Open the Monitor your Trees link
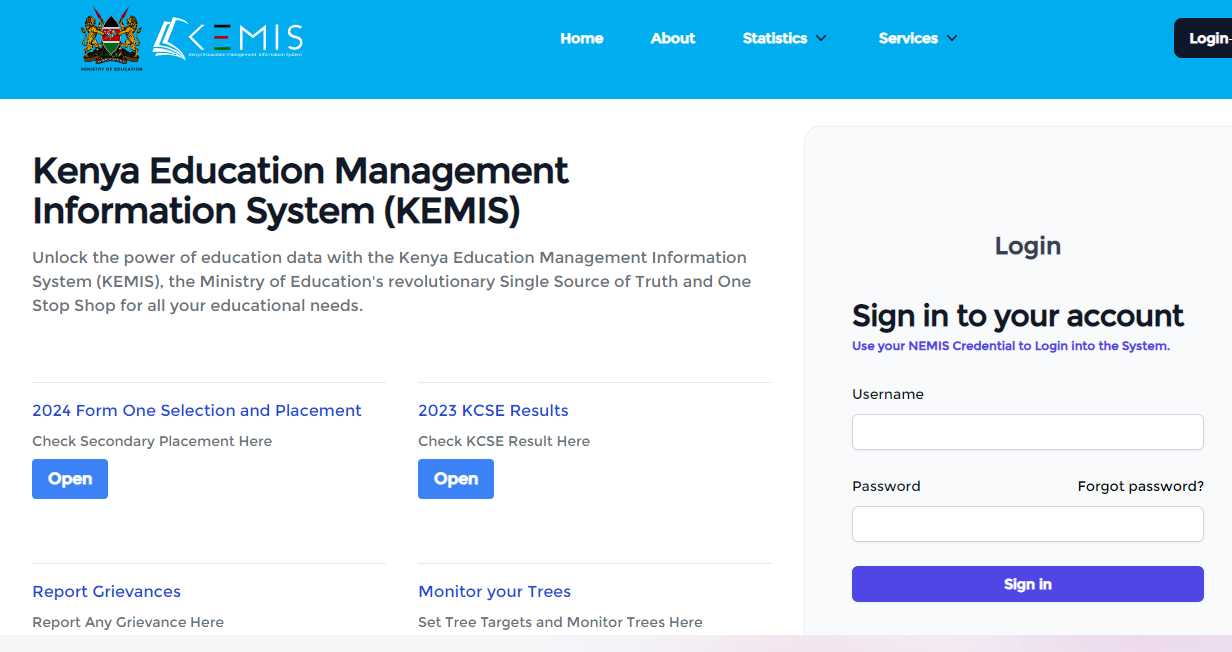1232x652 pixels. pos(494,591)
